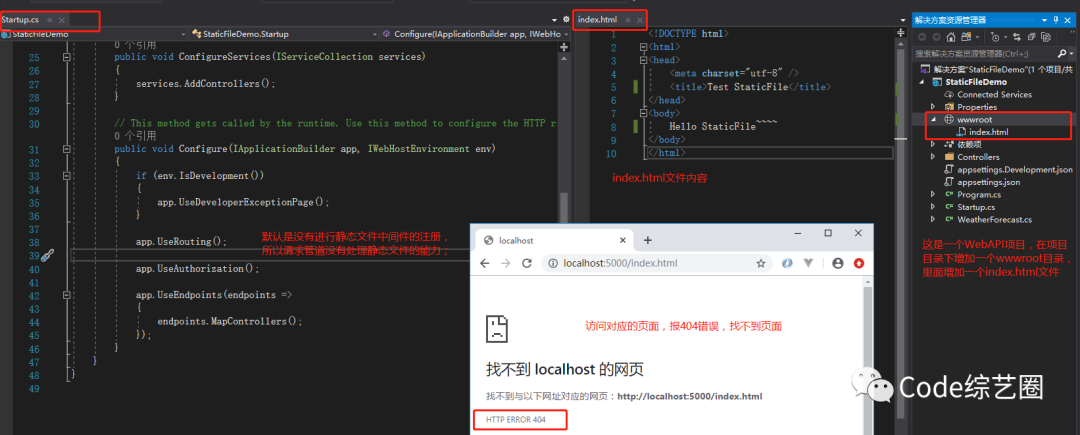Click Solution Explorer back navigation icon
Image resolution: width=1080 pixels, height=435 pixels.
pos(921,37)
